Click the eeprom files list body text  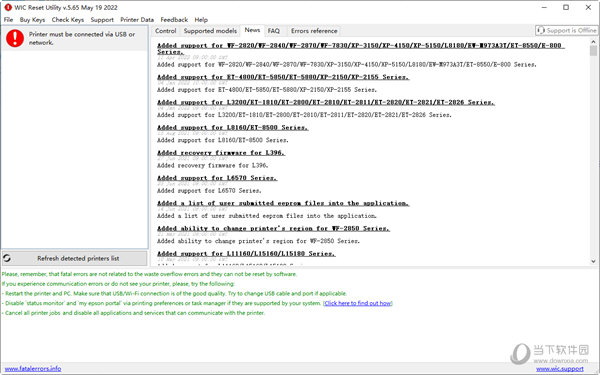[267, 216]
